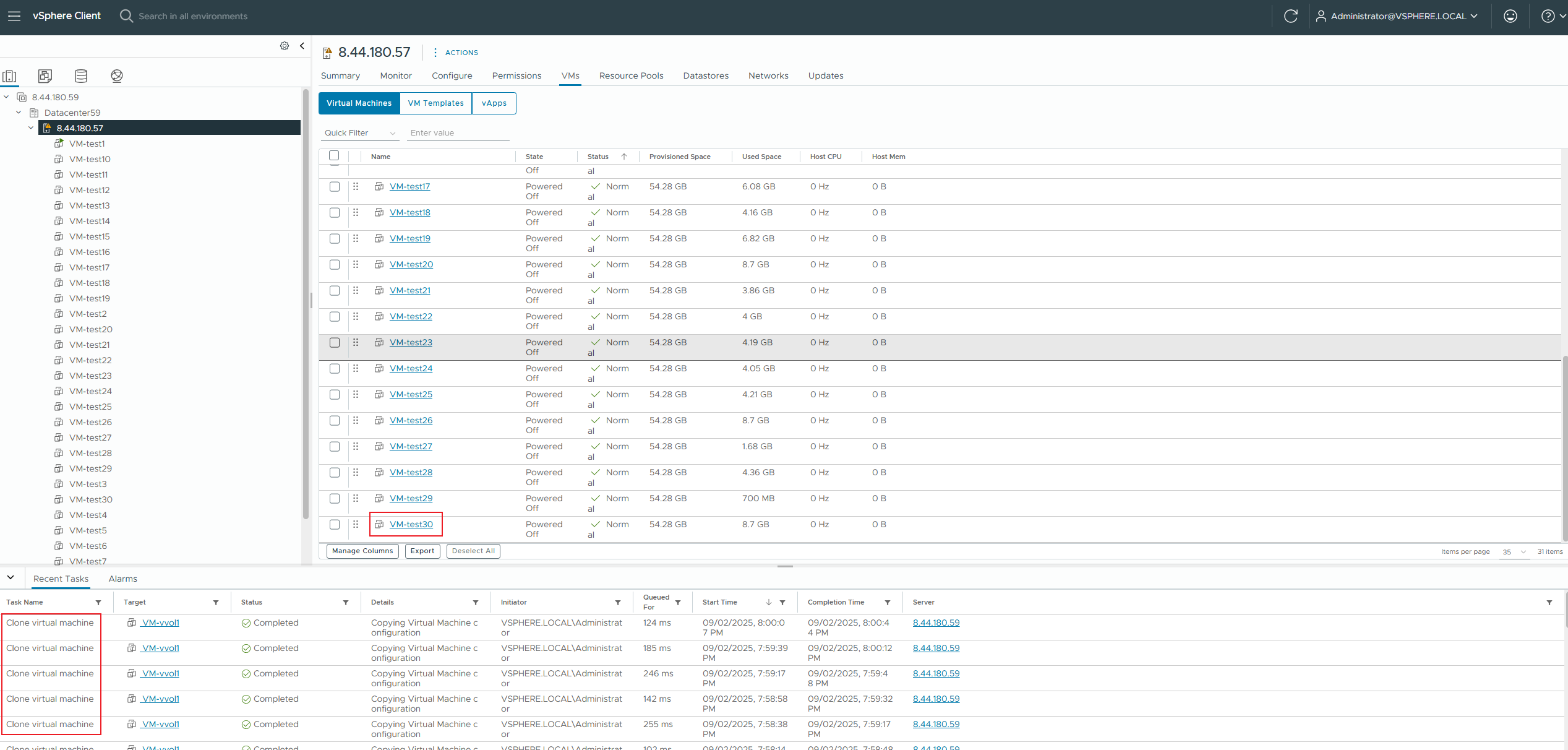Switch to Storage view icon
Viewport: 1568px width, 750px height.
pos(81,76)
